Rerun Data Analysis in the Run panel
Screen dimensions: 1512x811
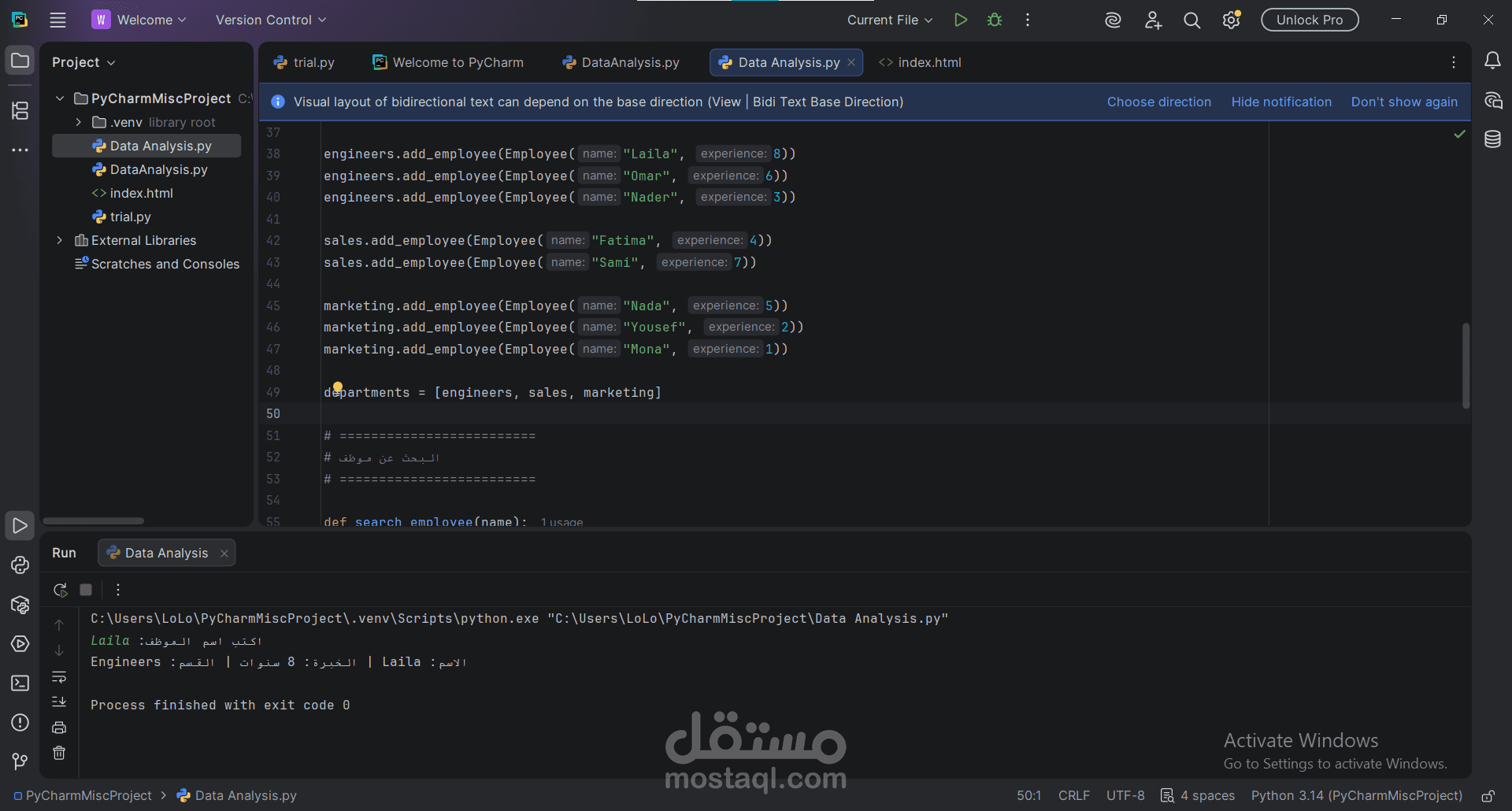[60, 589]
